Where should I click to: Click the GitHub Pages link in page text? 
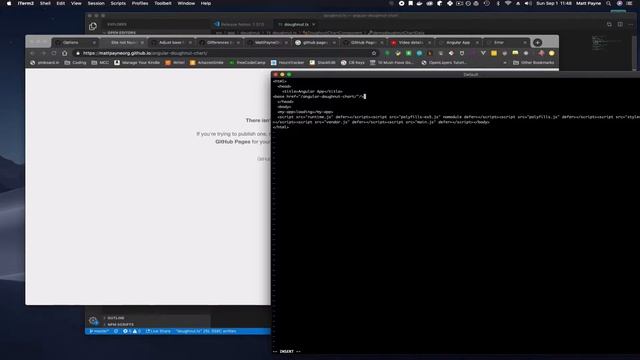[x=233, y=142]
